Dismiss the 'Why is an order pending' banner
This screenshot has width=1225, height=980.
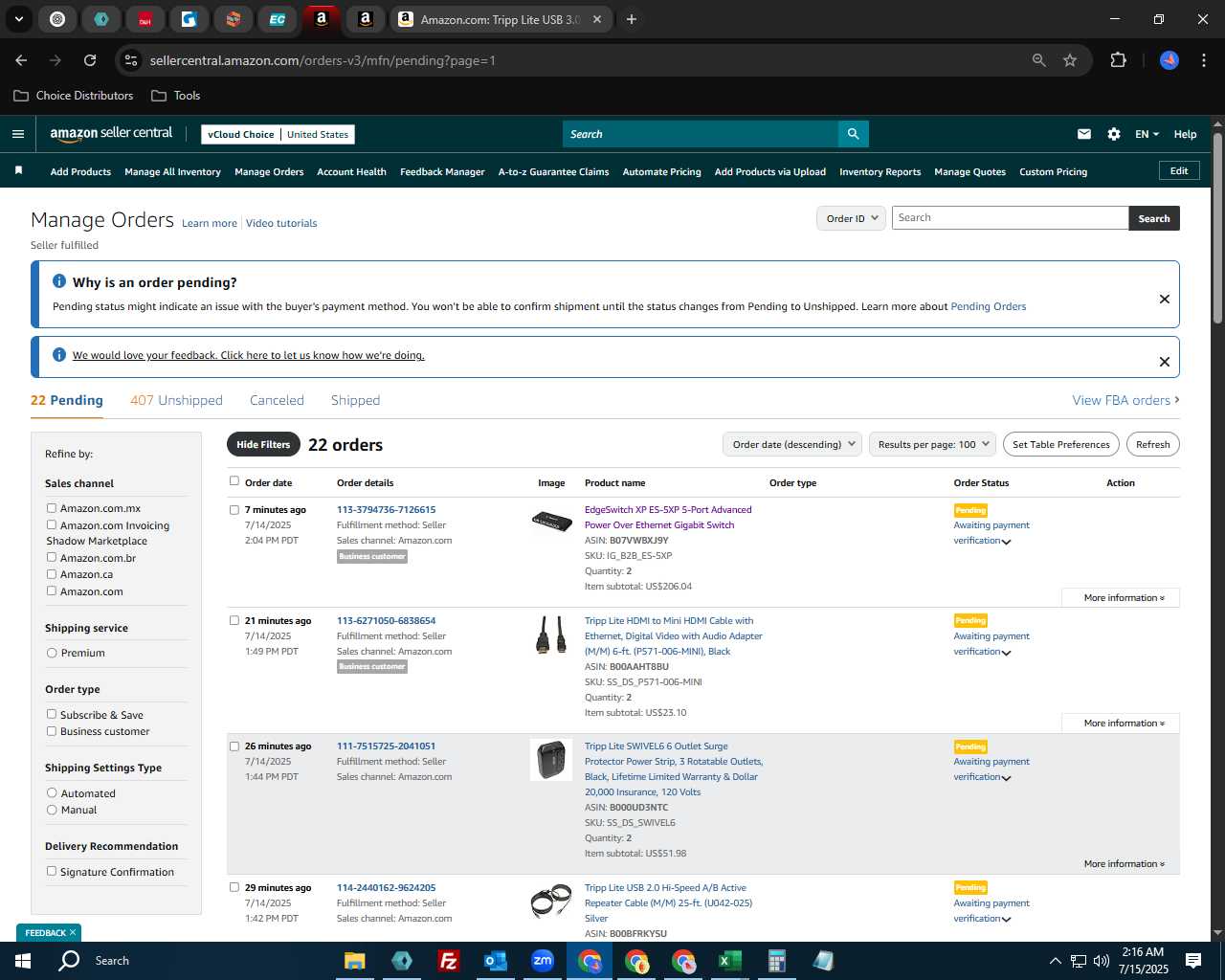coord(1165,299)
